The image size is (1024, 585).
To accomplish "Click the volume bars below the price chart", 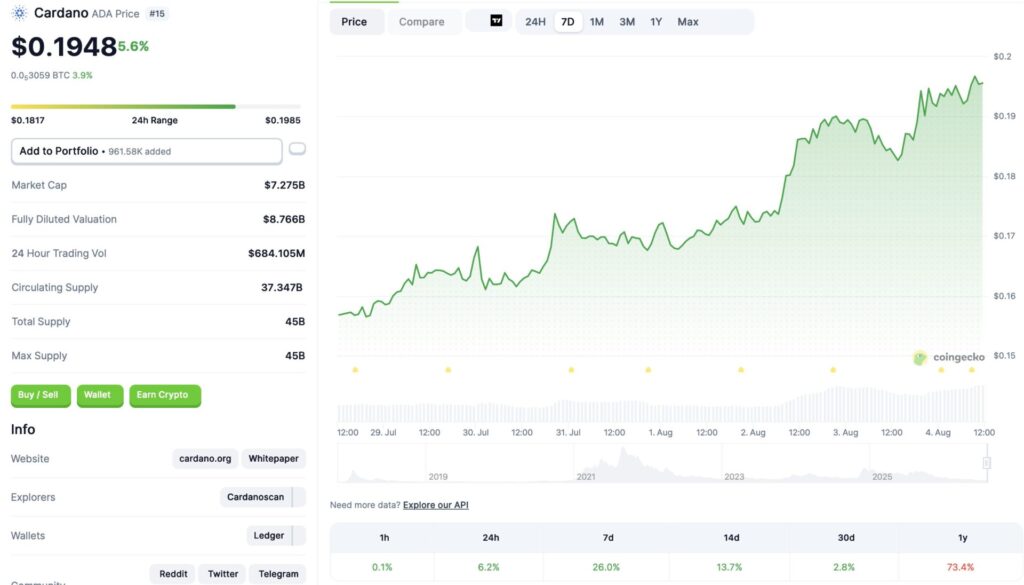I will tap(660, 405).
